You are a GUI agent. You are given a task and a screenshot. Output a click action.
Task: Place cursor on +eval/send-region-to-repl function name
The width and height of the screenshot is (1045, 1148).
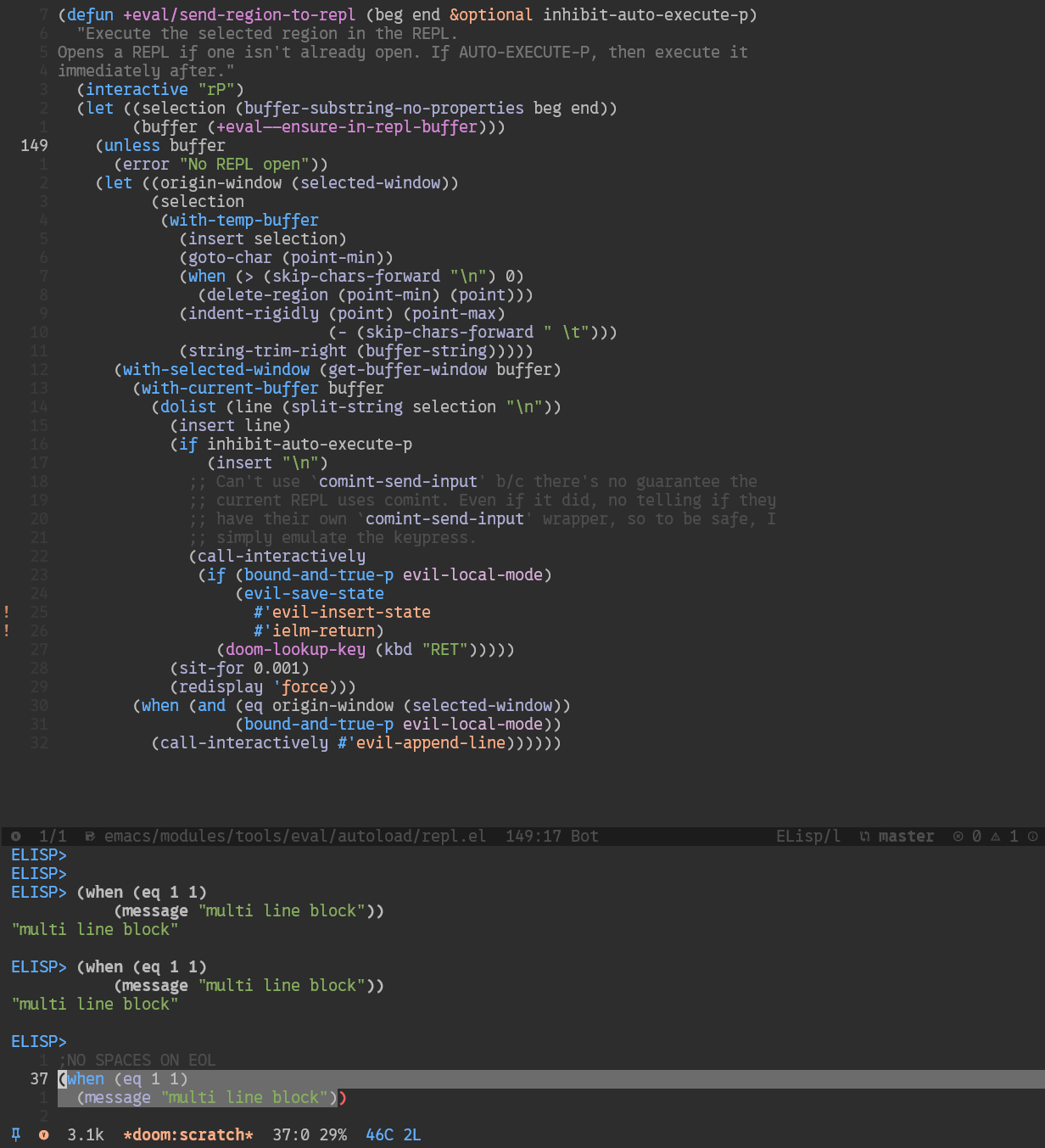(x=239, y=14)
